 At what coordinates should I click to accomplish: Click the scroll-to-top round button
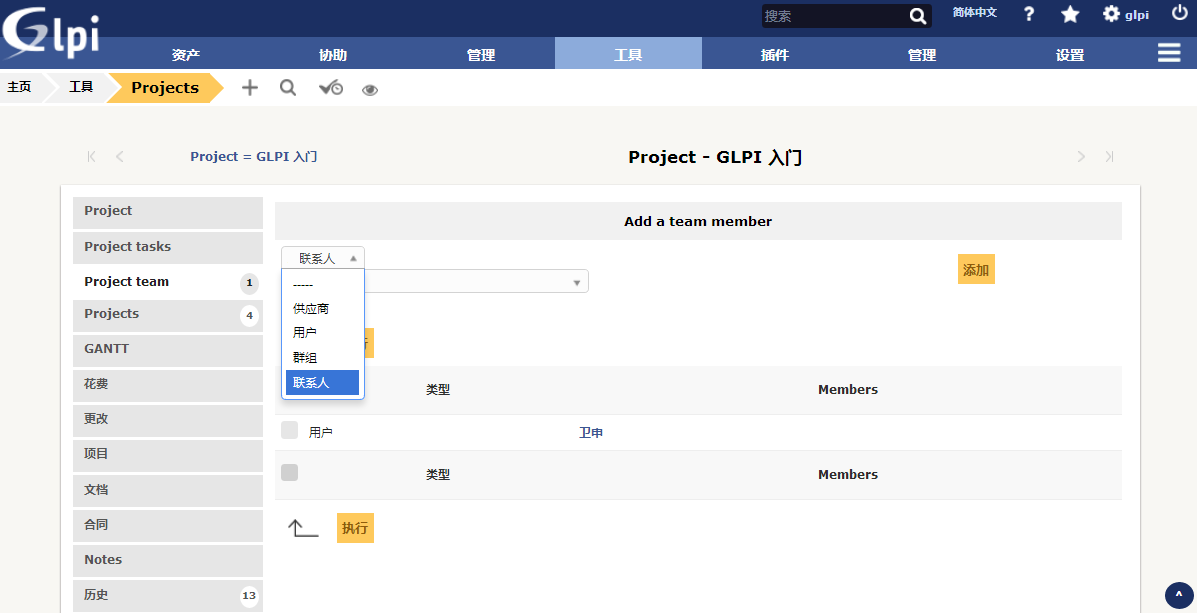click(1179, 595)
